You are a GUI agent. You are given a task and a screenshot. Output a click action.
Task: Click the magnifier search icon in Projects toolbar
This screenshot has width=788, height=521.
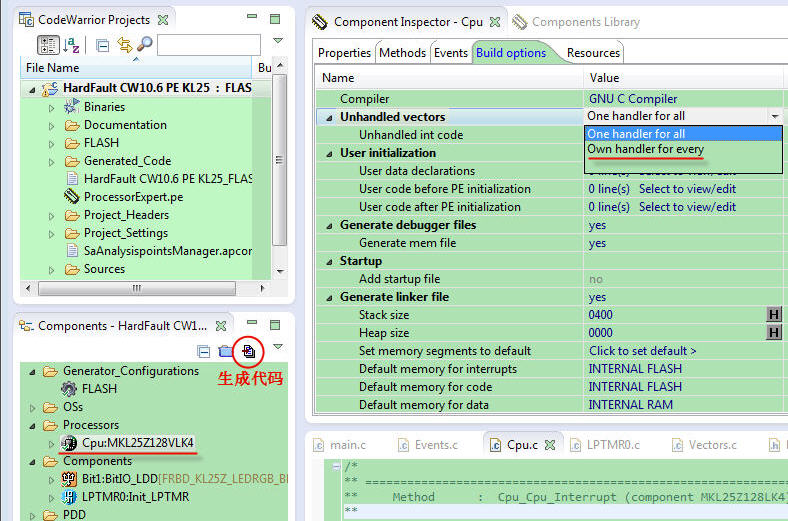coord(145,44)
